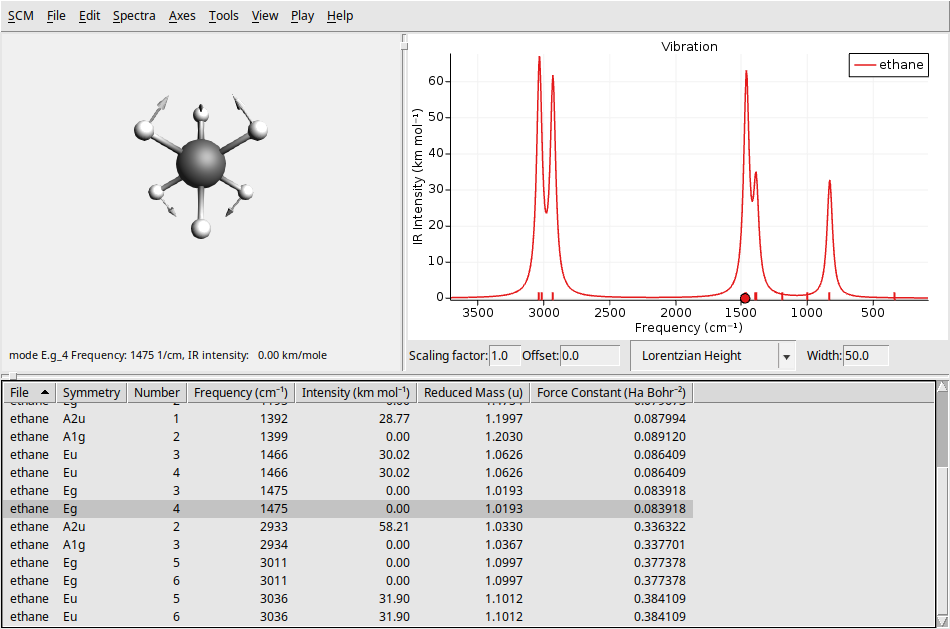Image resolution: width=950 pixels, height=629 pixels.
Task: Click the ethane legend entry in the plot
Action: click(888, 64)
